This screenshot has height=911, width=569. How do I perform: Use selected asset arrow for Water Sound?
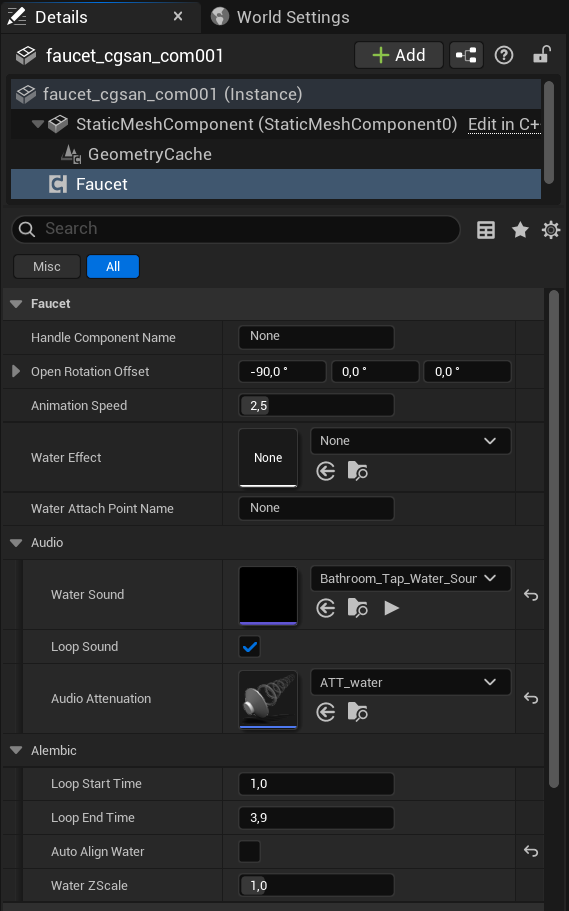coord(325,608)
